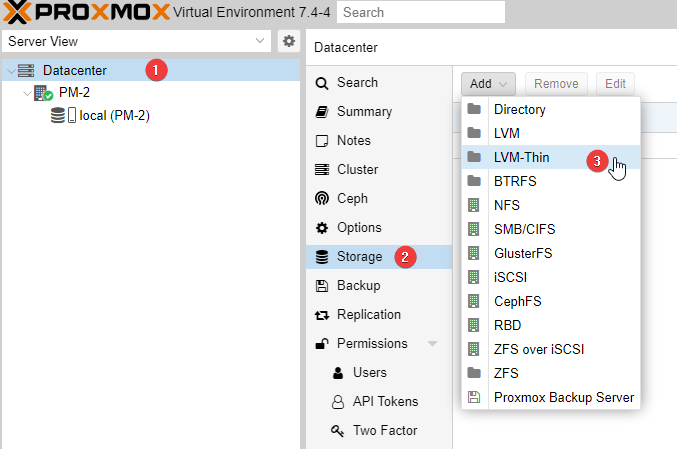Choose GlusterFS from the Add menu
The height and width of the screenshot is (449, 677).
tap(551, 253)
